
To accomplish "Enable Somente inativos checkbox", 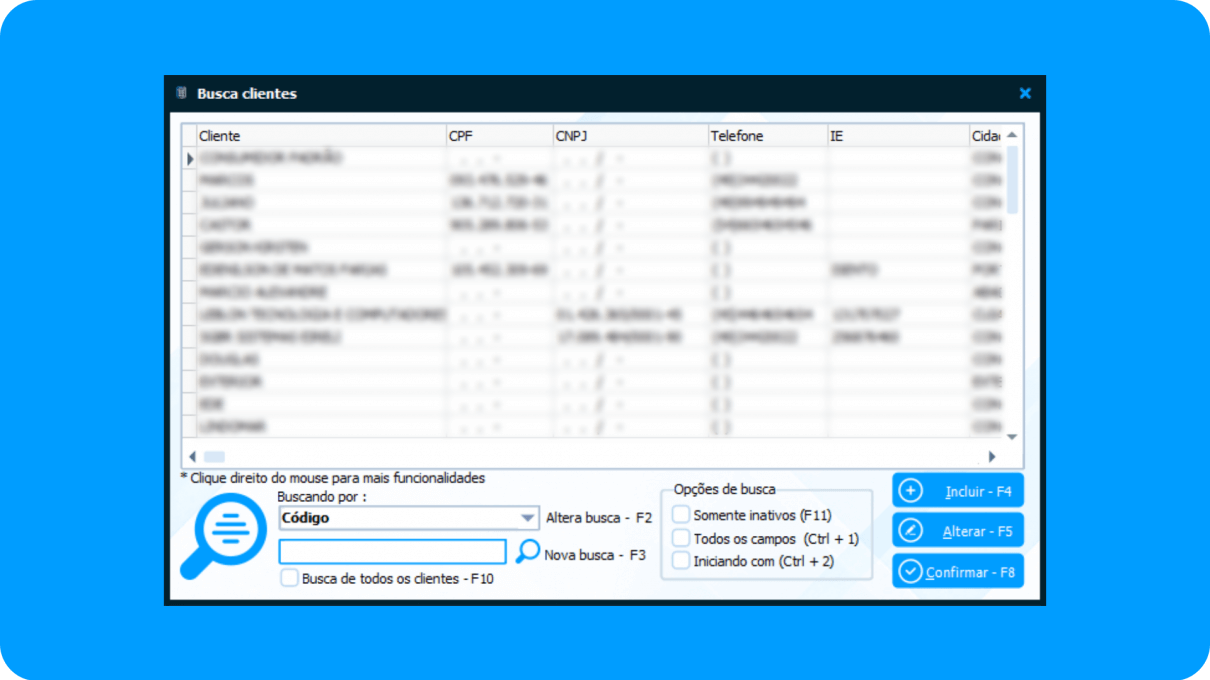I will (681, 515).
